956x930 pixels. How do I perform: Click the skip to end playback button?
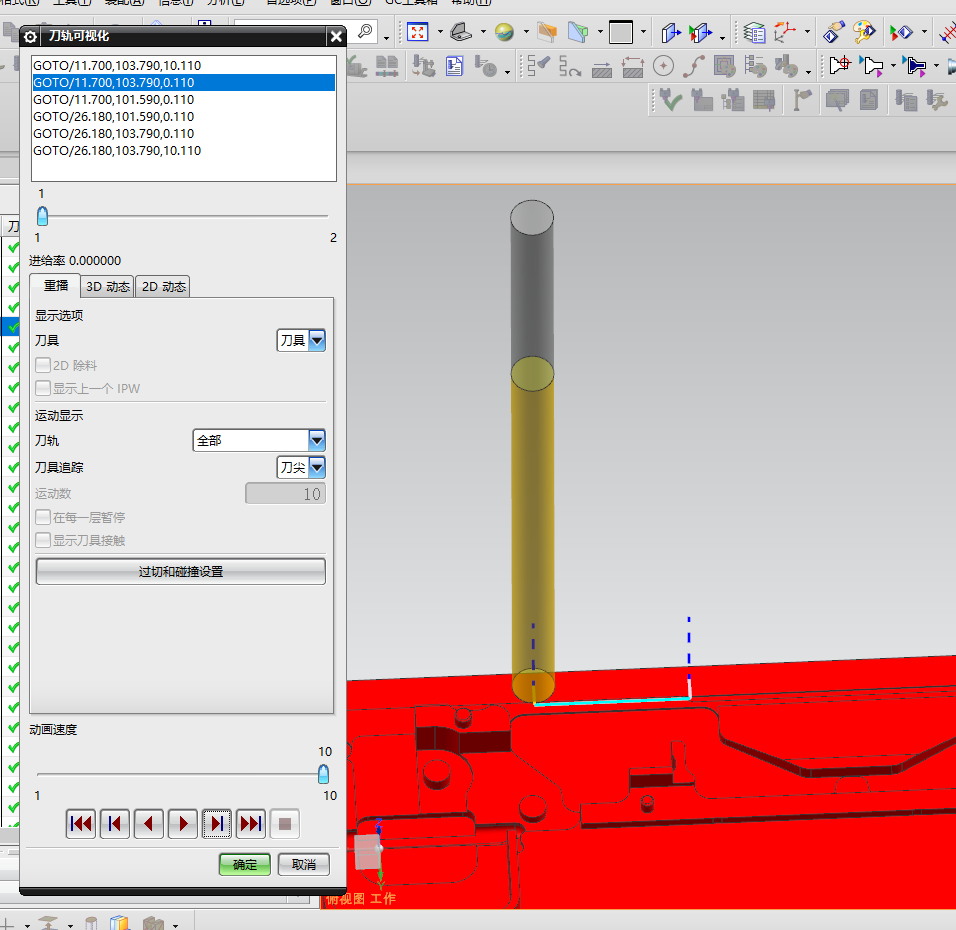251,824
